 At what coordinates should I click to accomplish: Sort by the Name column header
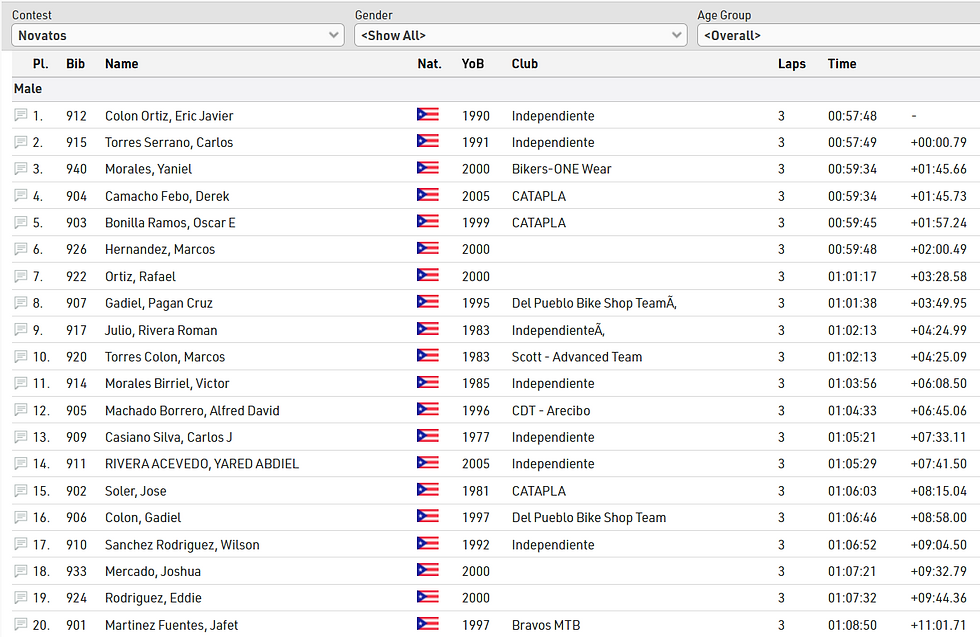[122, 64]
